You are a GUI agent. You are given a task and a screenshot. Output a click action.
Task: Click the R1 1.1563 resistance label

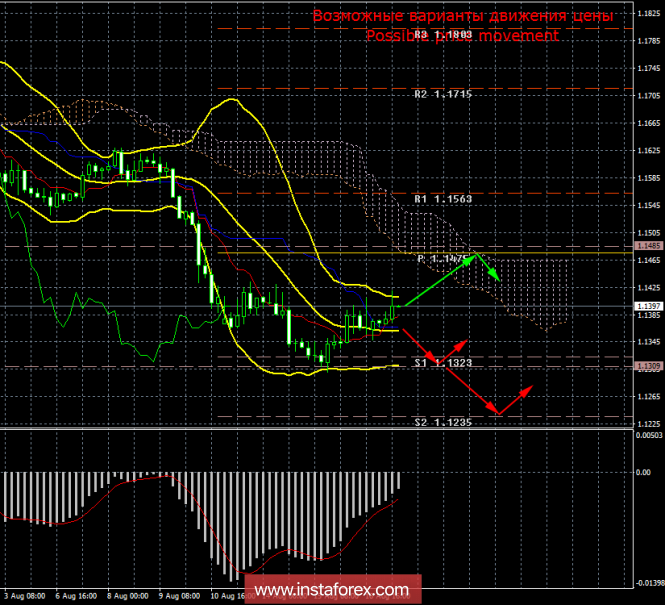tap(442, 199)
